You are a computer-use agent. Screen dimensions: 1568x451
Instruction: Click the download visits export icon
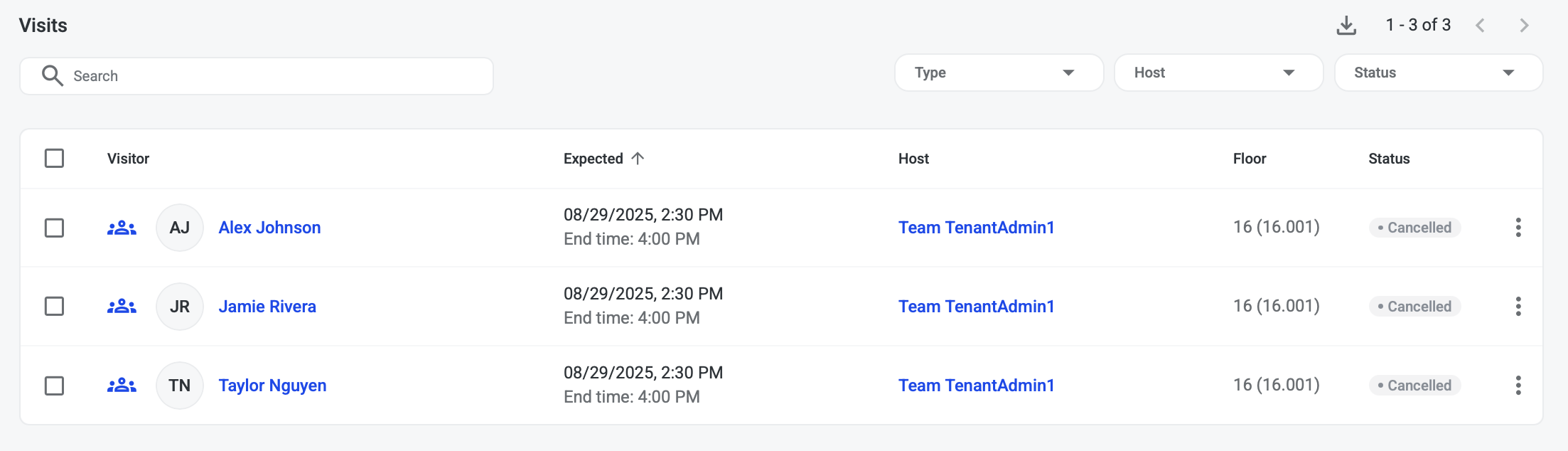coord(1346,26)
